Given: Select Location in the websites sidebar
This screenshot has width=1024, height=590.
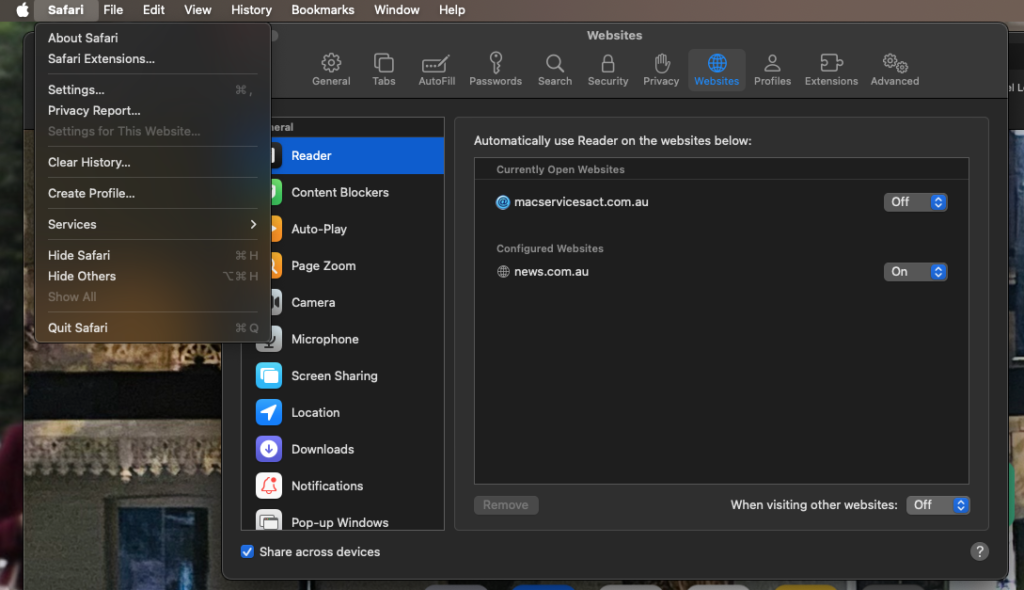Looking at the screenshot, I should point(315,412).
